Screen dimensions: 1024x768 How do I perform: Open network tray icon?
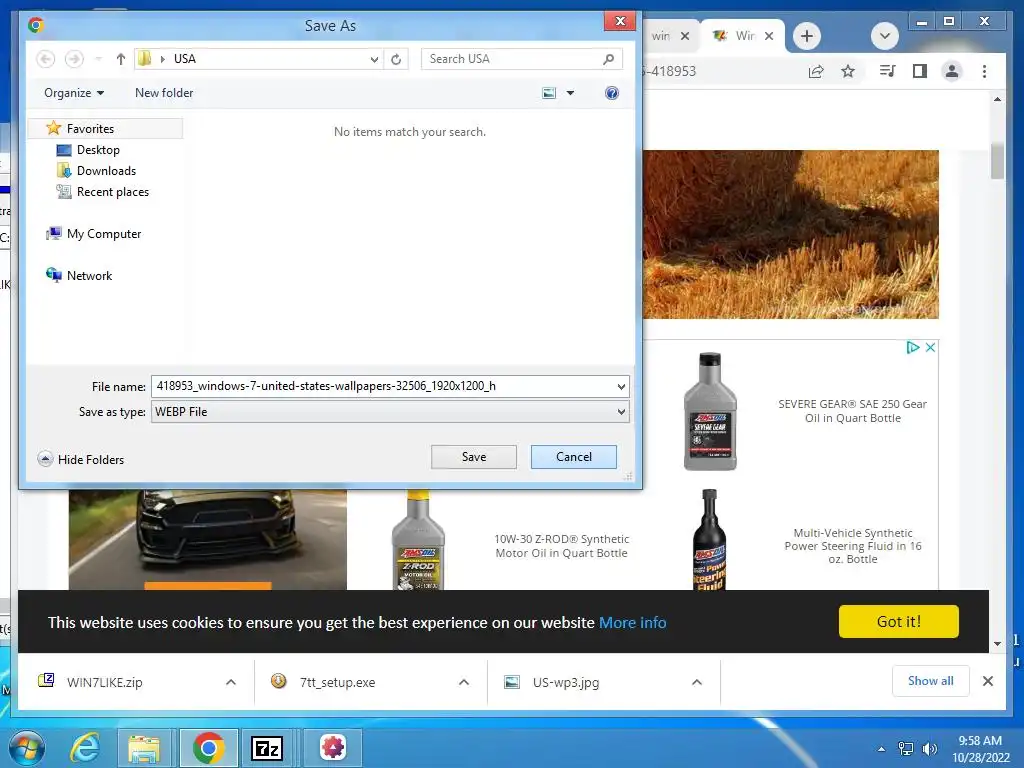[x=906, y=749]
